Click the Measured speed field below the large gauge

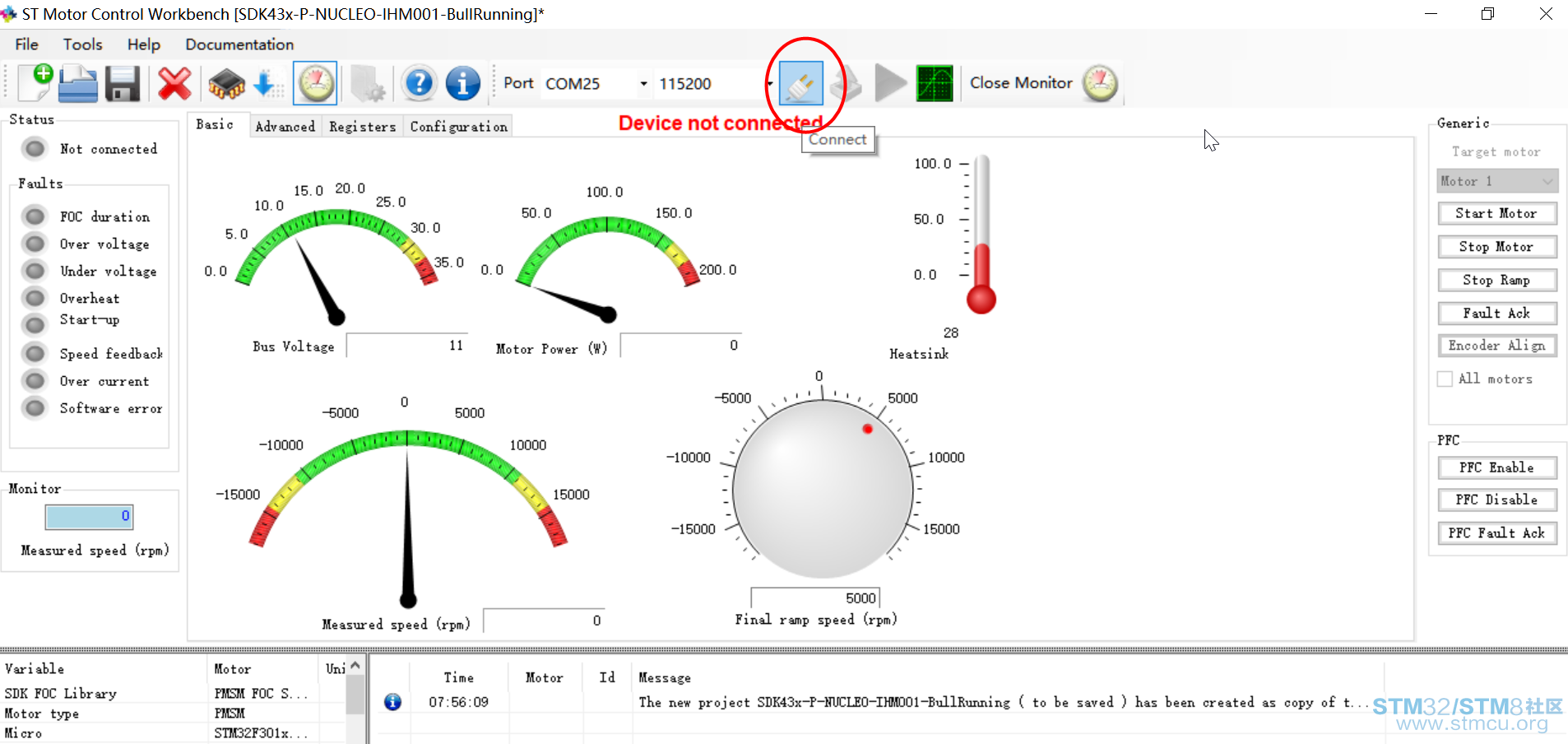coord(544,621)
